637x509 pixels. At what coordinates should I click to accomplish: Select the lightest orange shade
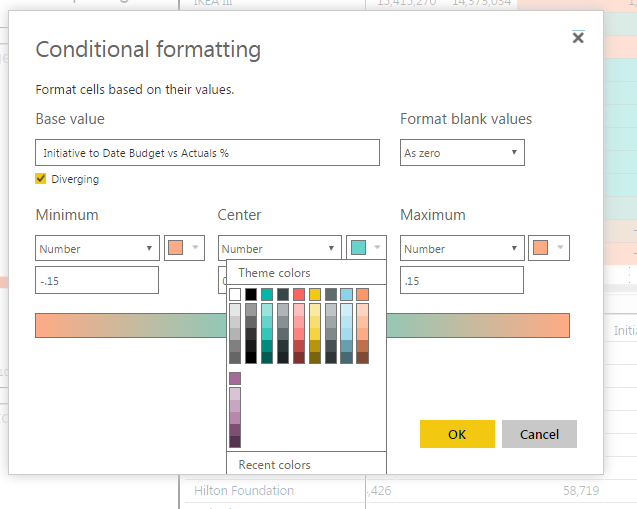pos(362,310)
